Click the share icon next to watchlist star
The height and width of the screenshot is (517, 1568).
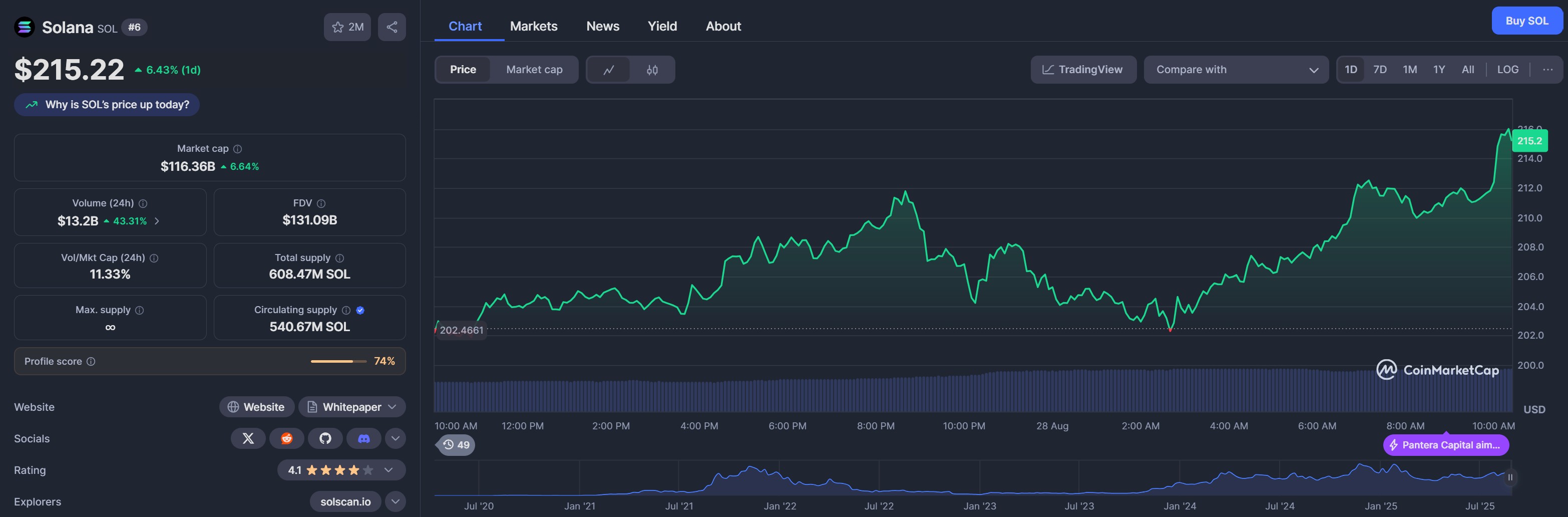click(391, 27)
